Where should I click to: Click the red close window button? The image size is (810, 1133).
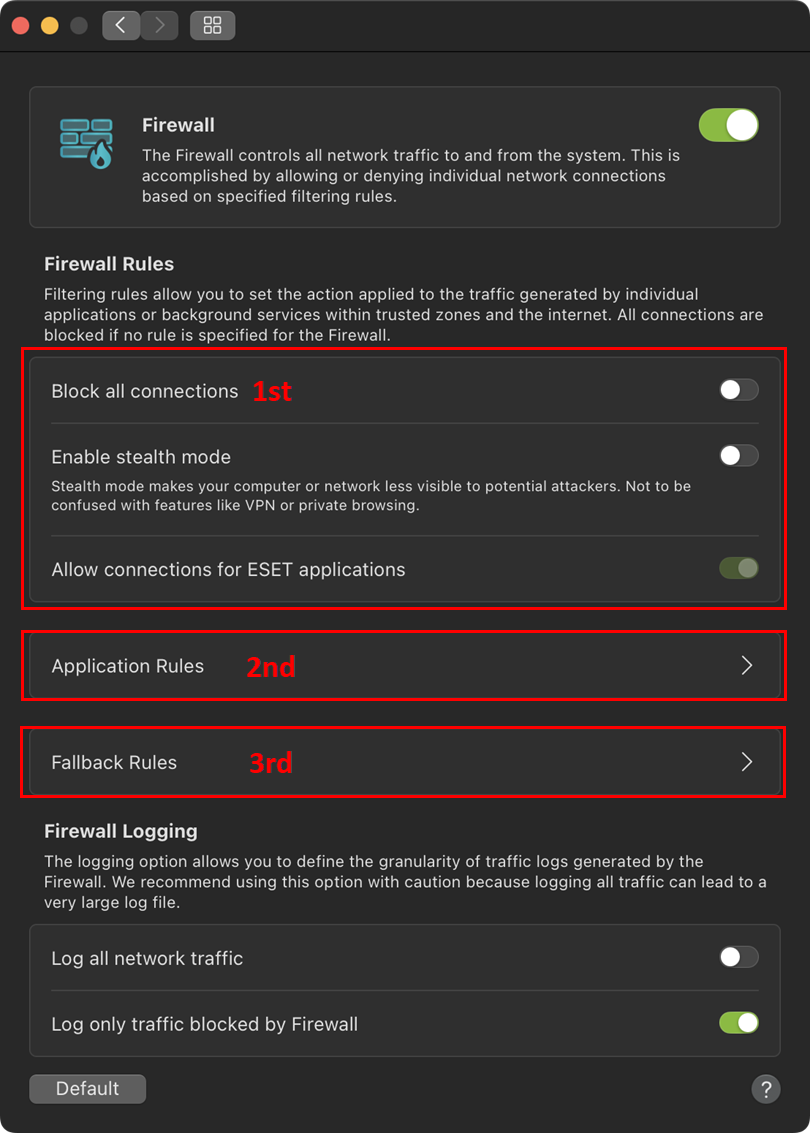coord(20,25)
